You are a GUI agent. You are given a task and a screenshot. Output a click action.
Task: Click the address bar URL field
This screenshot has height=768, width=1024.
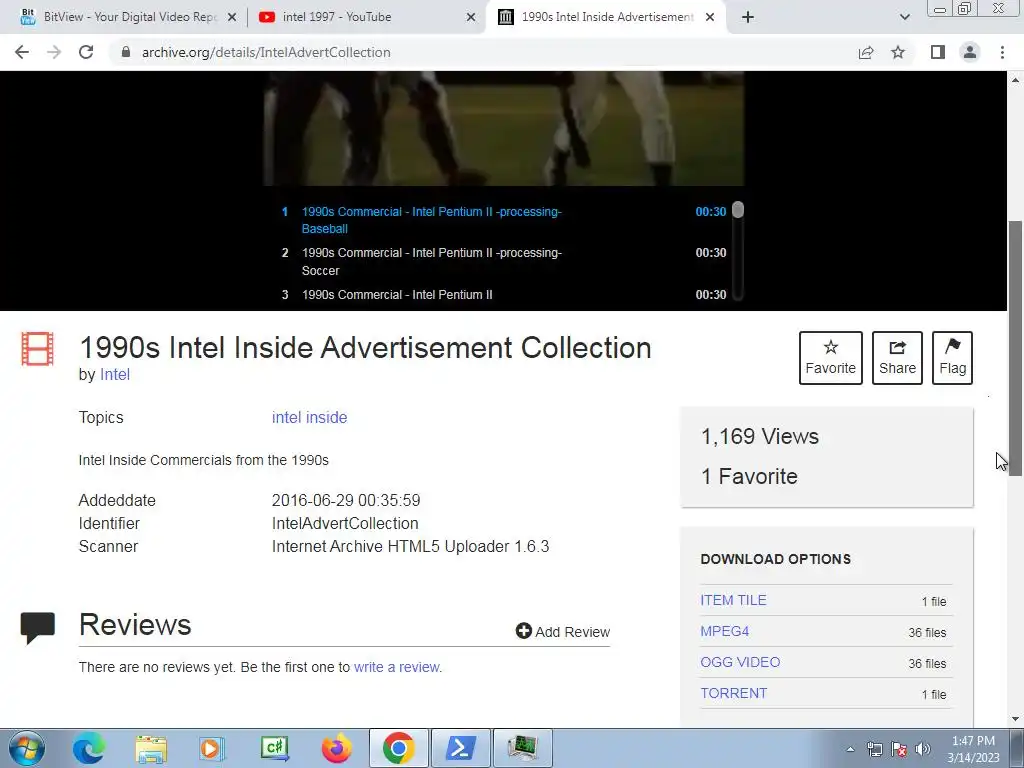483,52
